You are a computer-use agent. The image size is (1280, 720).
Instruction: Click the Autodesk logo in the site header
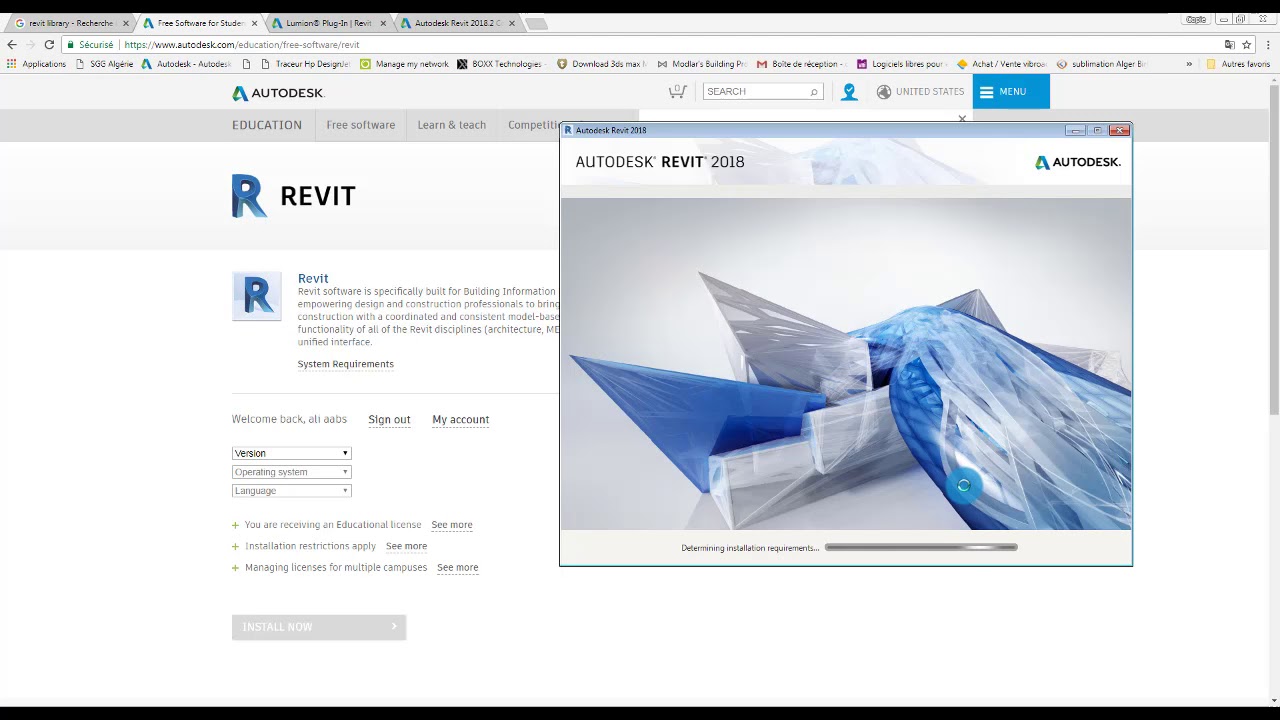point(278,93)
